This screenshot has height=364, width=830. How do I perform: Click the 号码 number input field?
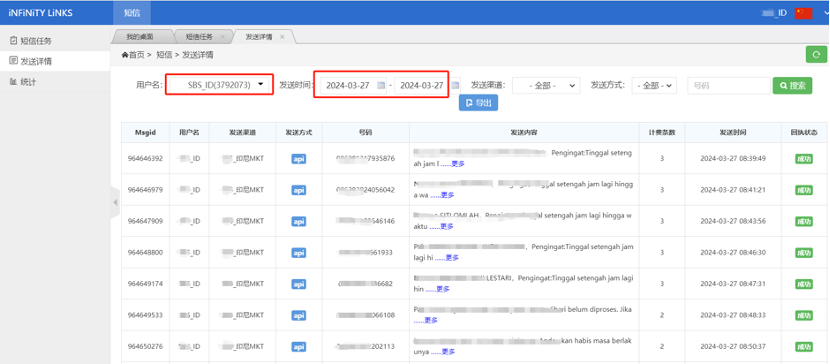(729, 86)
